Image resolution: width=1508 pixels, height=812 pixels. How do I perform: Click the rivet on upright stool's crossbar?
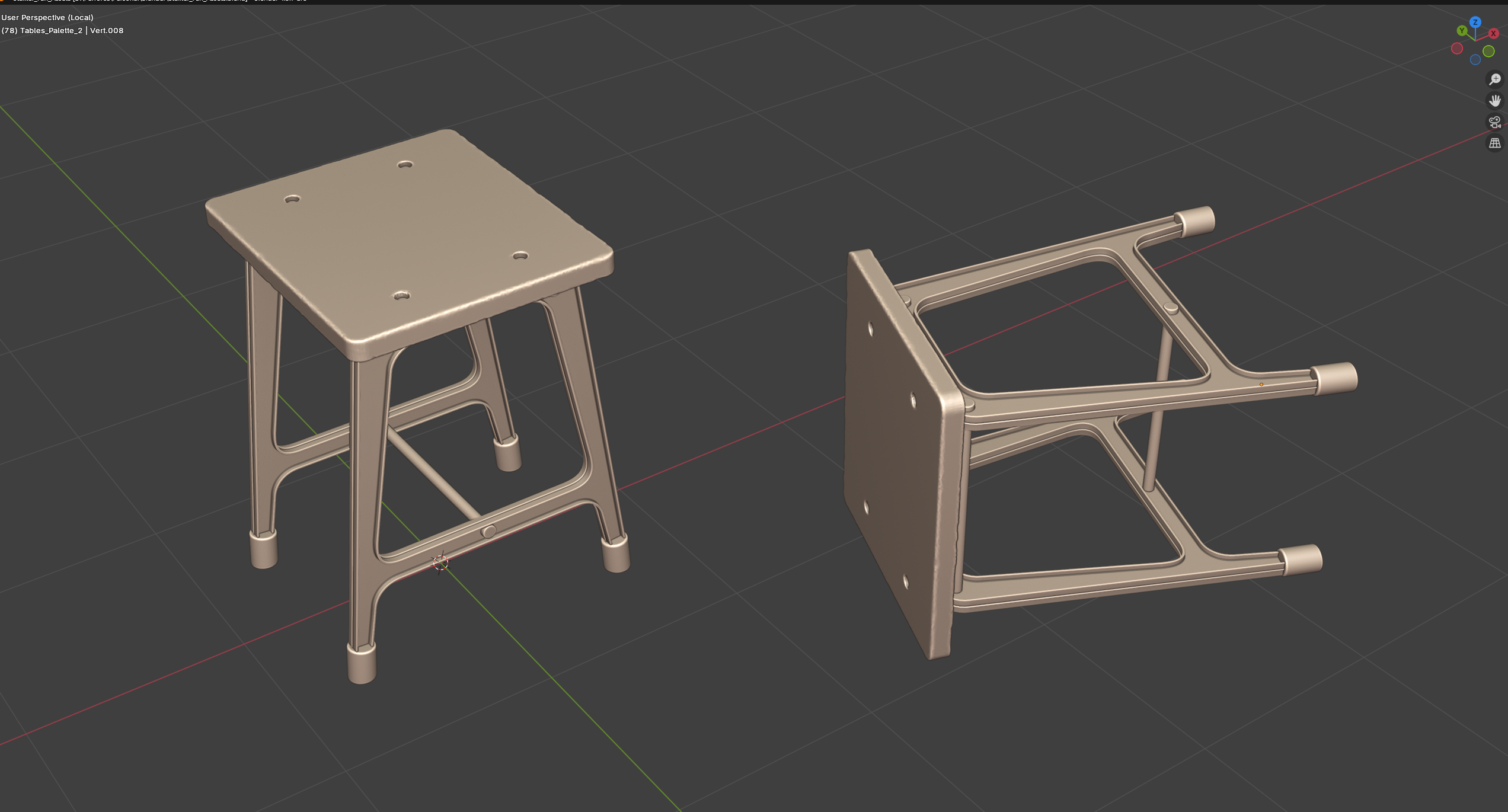click(x=488, y=532)
